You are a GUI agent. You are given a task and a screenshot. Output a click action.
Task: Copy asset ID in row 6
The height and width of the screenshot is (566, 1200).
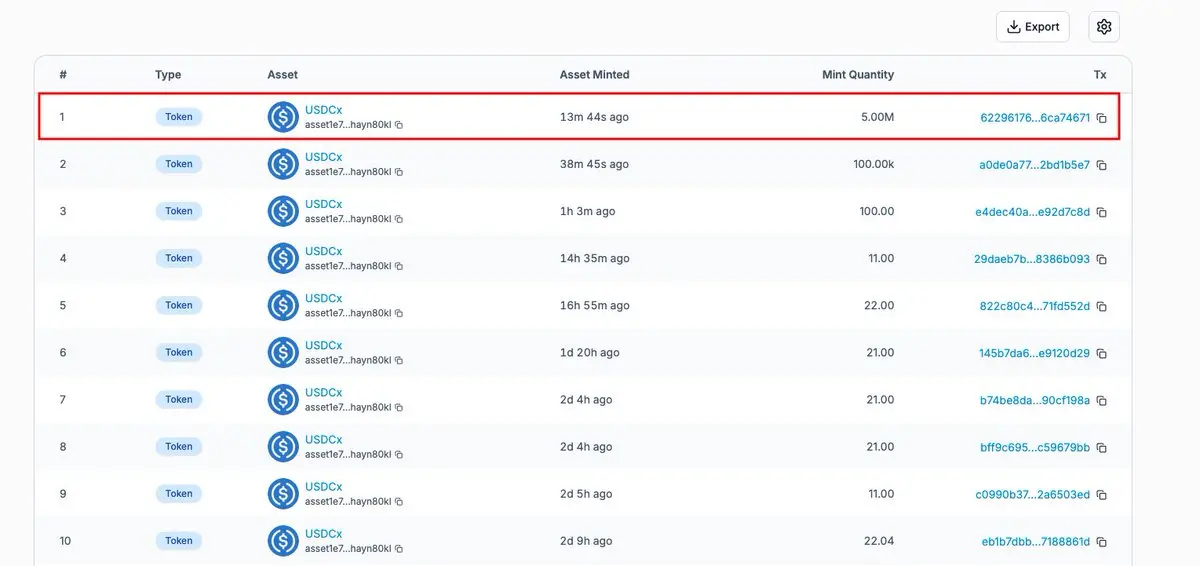pyautogui.click(x=399, y=360)
